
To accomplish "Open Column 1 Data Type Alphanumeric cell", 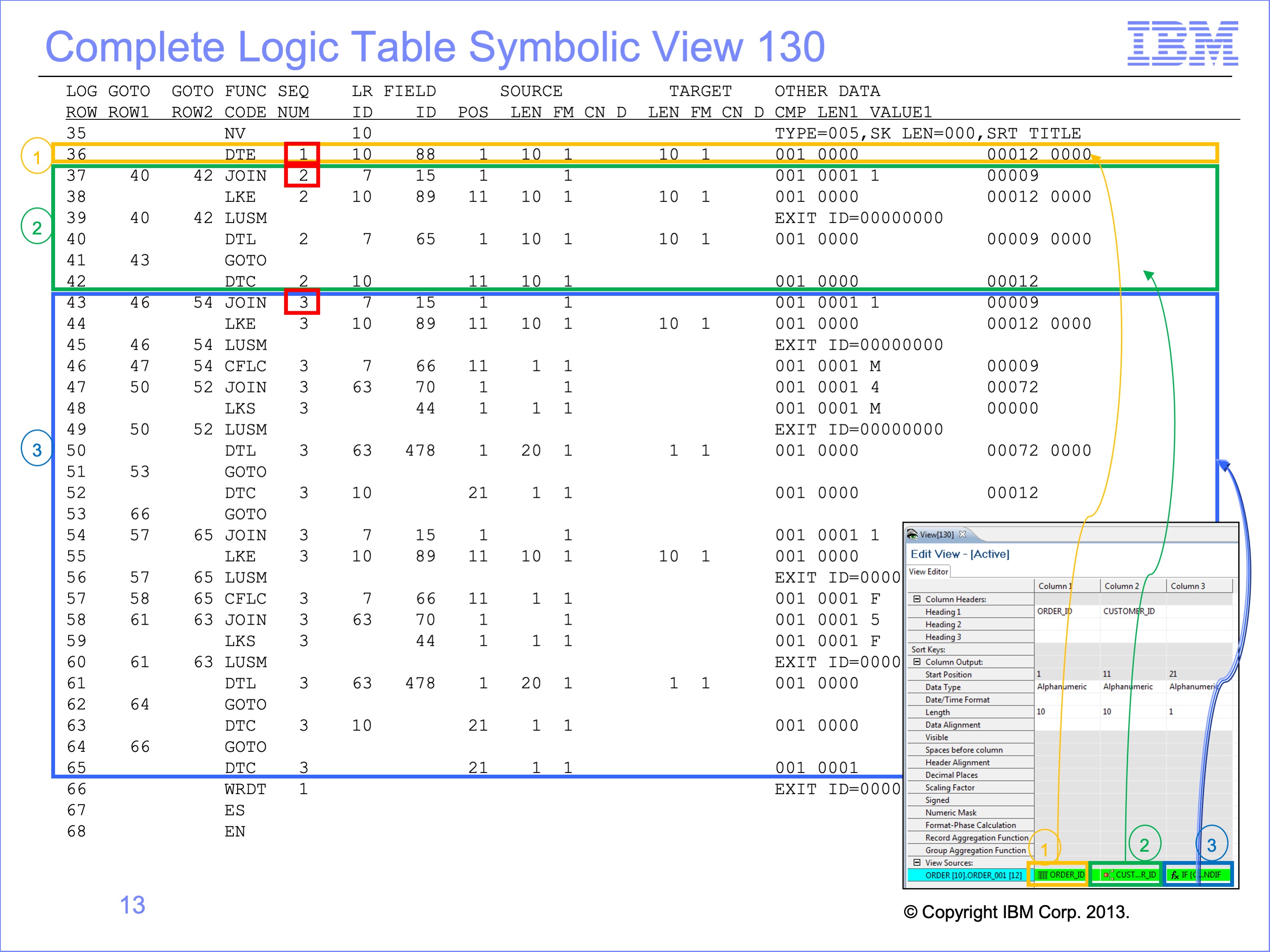I will (1067, 687).
